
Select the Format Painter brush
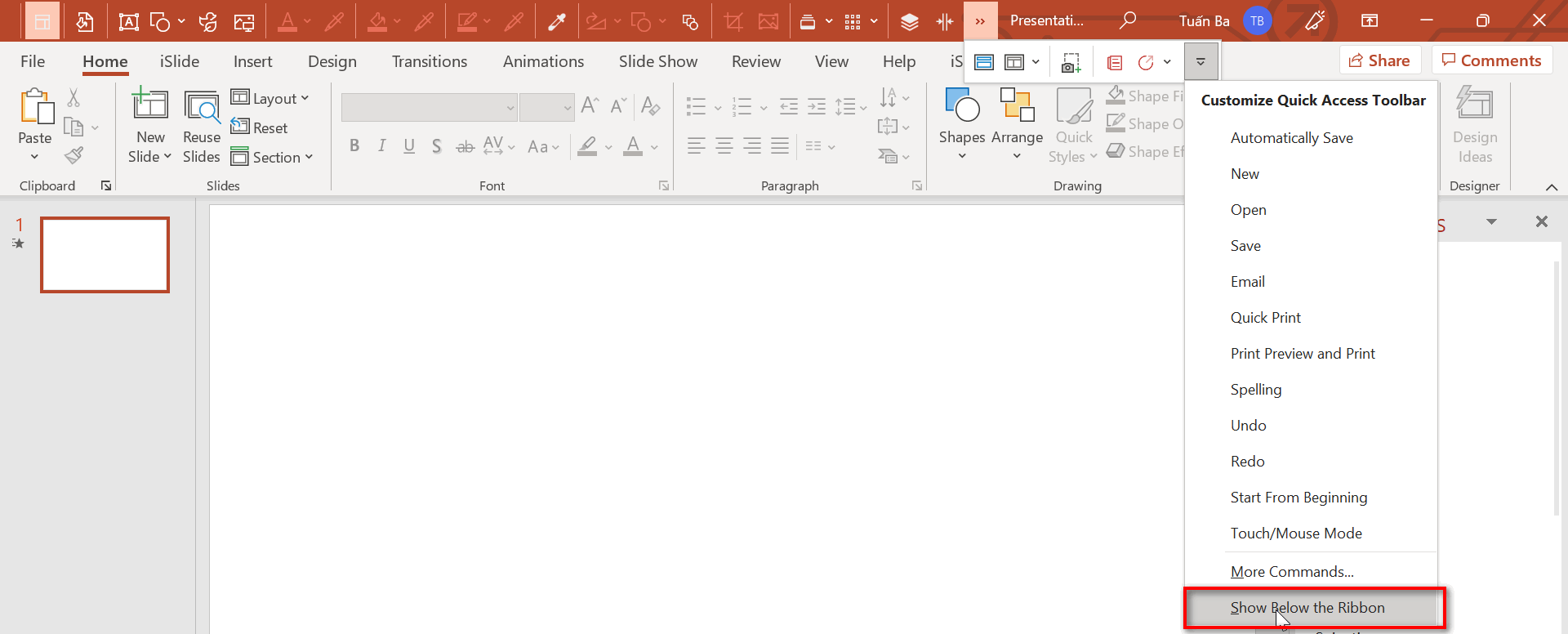(x=73, y=155)
